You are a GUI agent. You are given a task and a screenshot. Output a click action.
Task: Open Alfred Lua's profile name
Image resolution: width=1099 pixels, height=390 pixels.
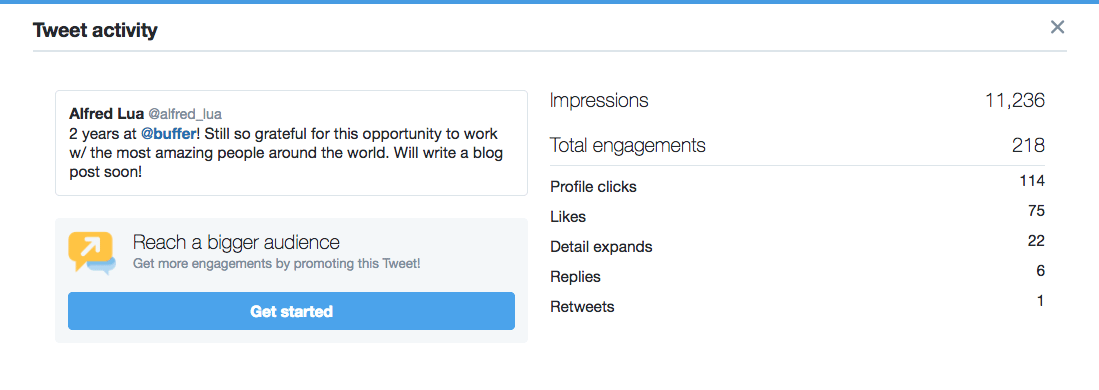point(107,114)
